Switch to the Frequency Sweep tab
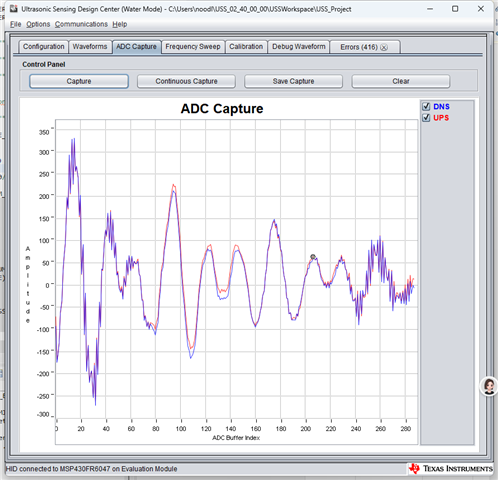Viewport: 498px width, 480px height. coord(193,47)
